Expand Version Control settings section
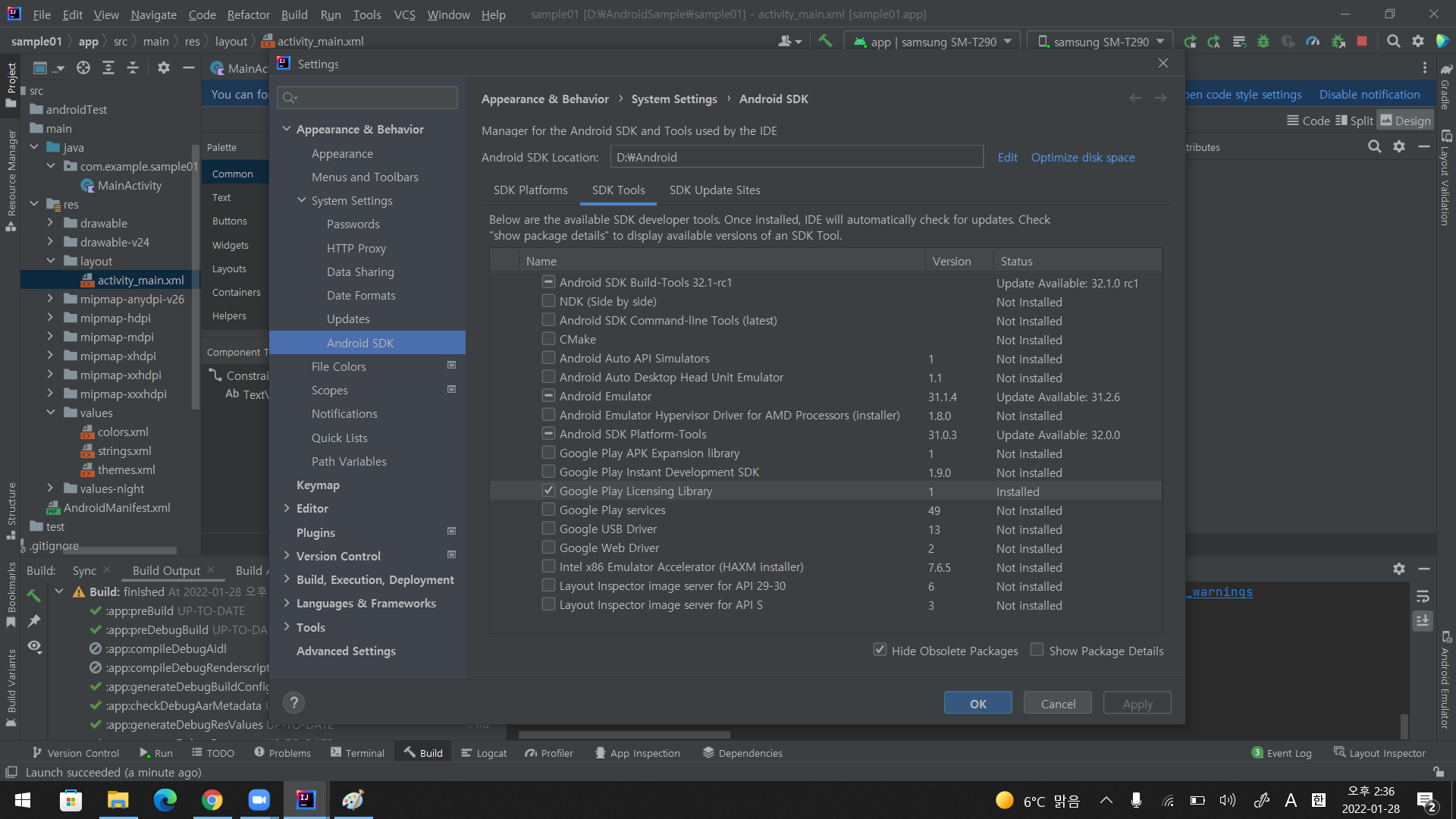This screenshot has width=1456, height=819. (x=287, y=556)
